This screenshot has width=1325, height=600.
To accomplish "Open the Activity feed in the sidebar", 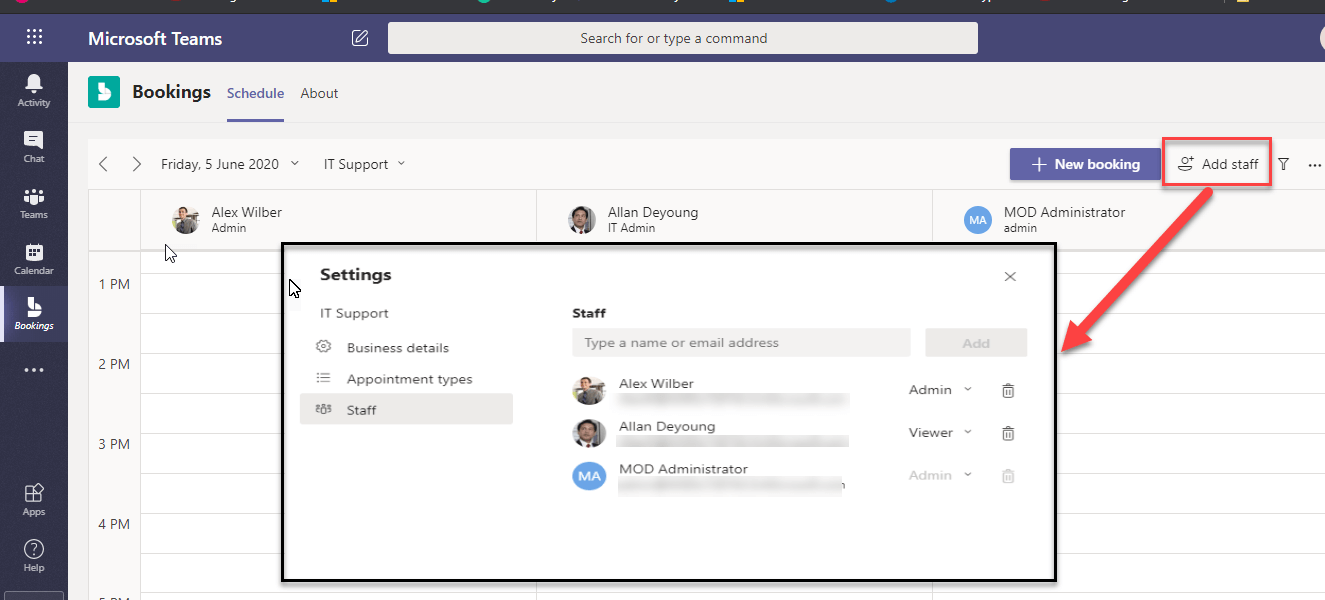I will coord(34,90).
